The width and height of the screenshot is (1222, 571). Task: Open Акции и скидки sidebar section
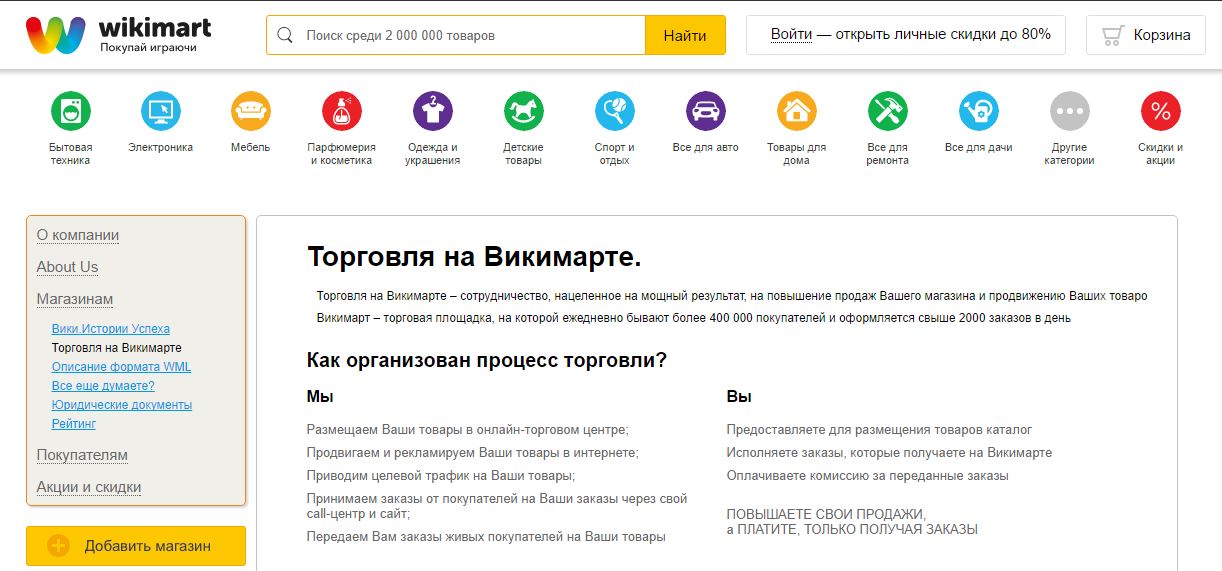pyautogui.click(x=89, y=487)
